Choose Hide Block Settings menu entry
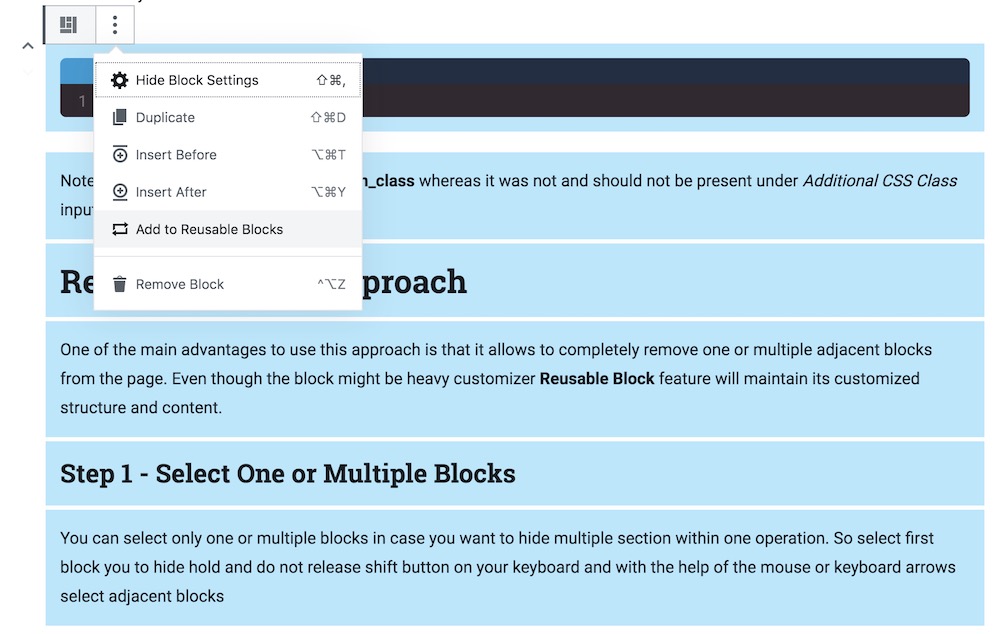The image size is (1000, 634). pyautogui.click(x=228, y=80)
